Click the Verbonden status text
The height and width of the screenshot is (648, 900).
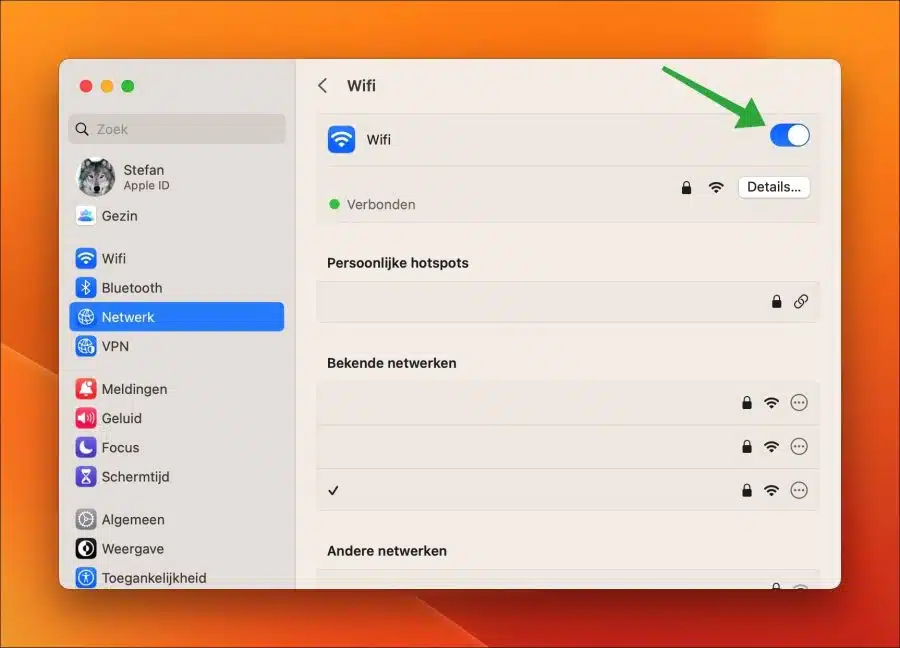(x=381, y=204)
